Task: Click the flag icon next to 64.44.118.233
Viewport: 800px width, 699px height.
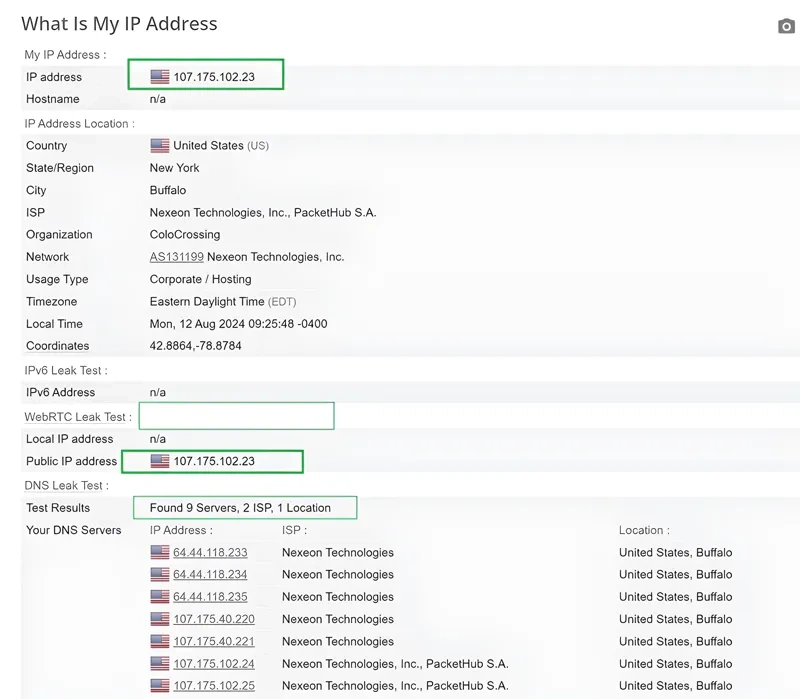Action: tap(160, 552)
